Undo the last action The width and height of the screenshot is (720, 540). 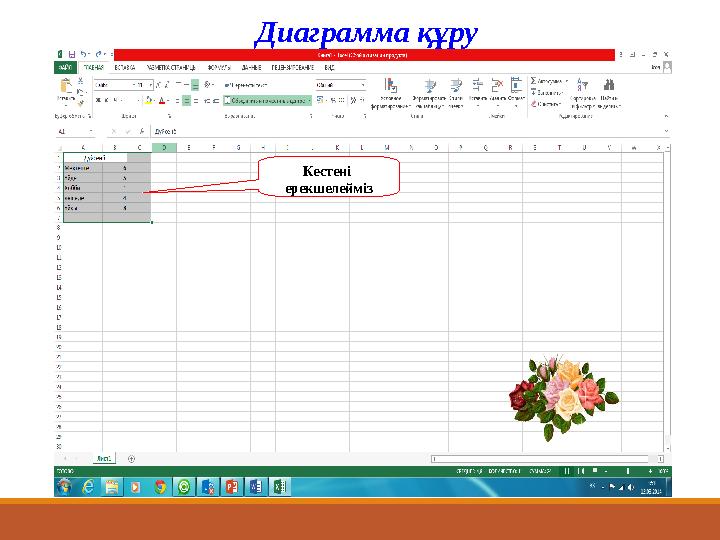(x=84, y=54)
